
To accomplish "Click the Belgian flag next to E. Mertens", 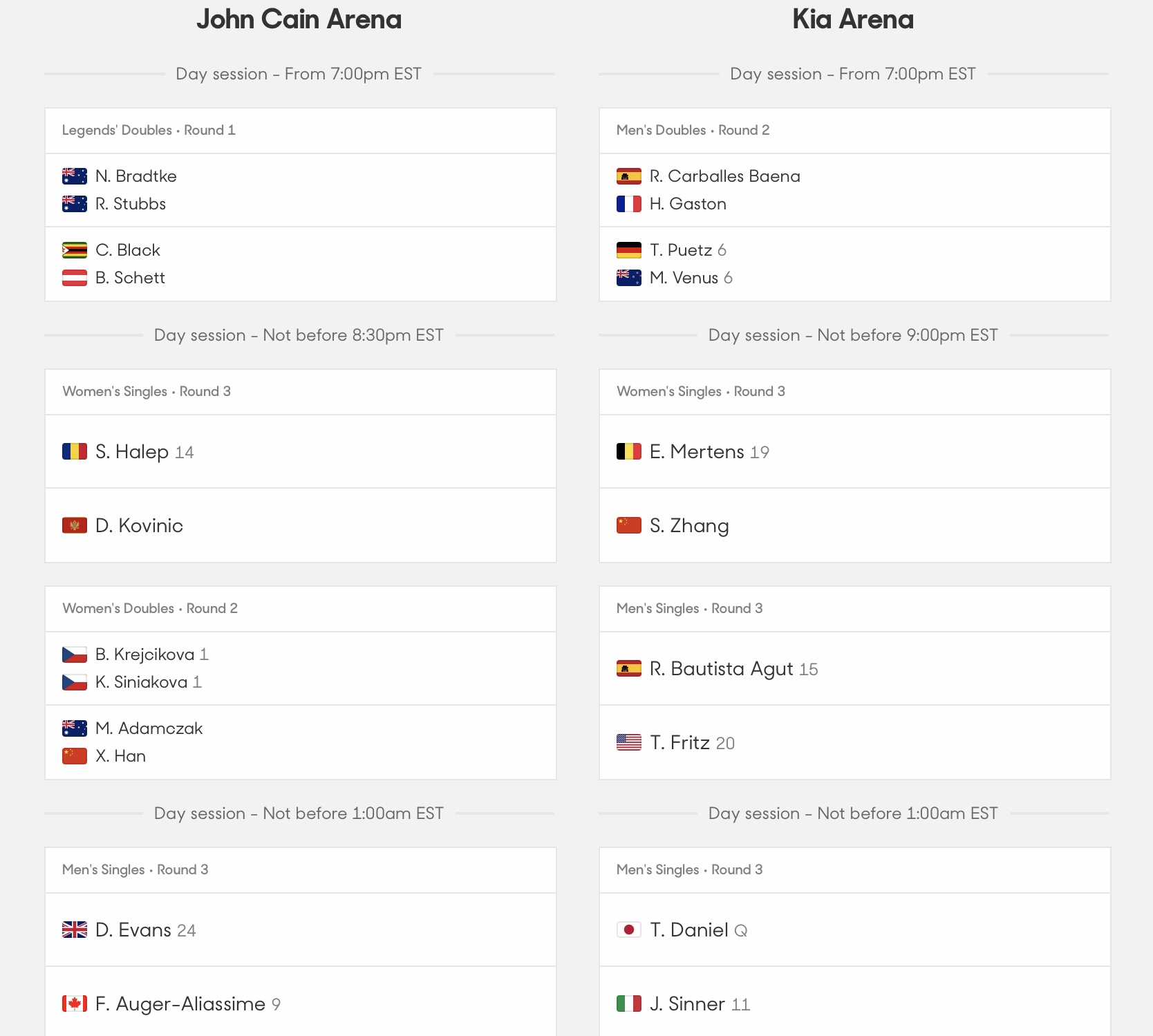I will [x=629, y=451].
